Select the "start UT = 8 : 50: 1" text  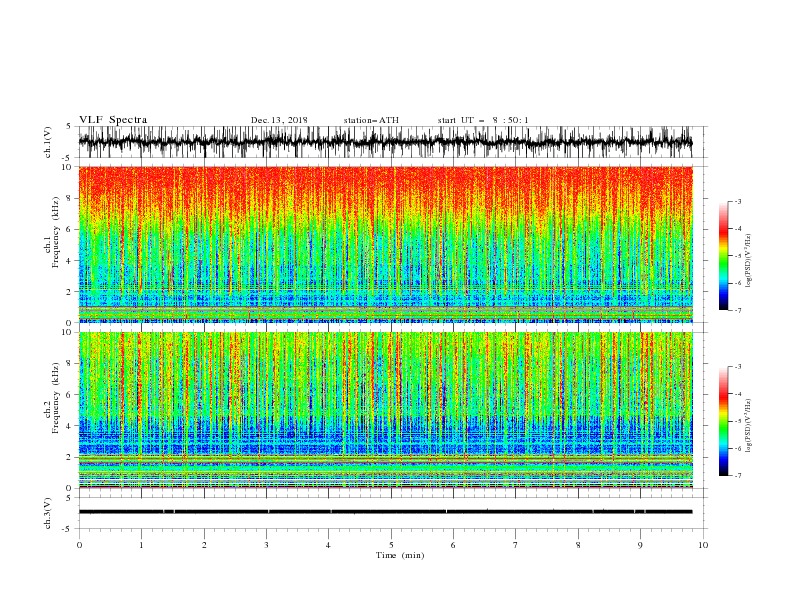(483, 120)
